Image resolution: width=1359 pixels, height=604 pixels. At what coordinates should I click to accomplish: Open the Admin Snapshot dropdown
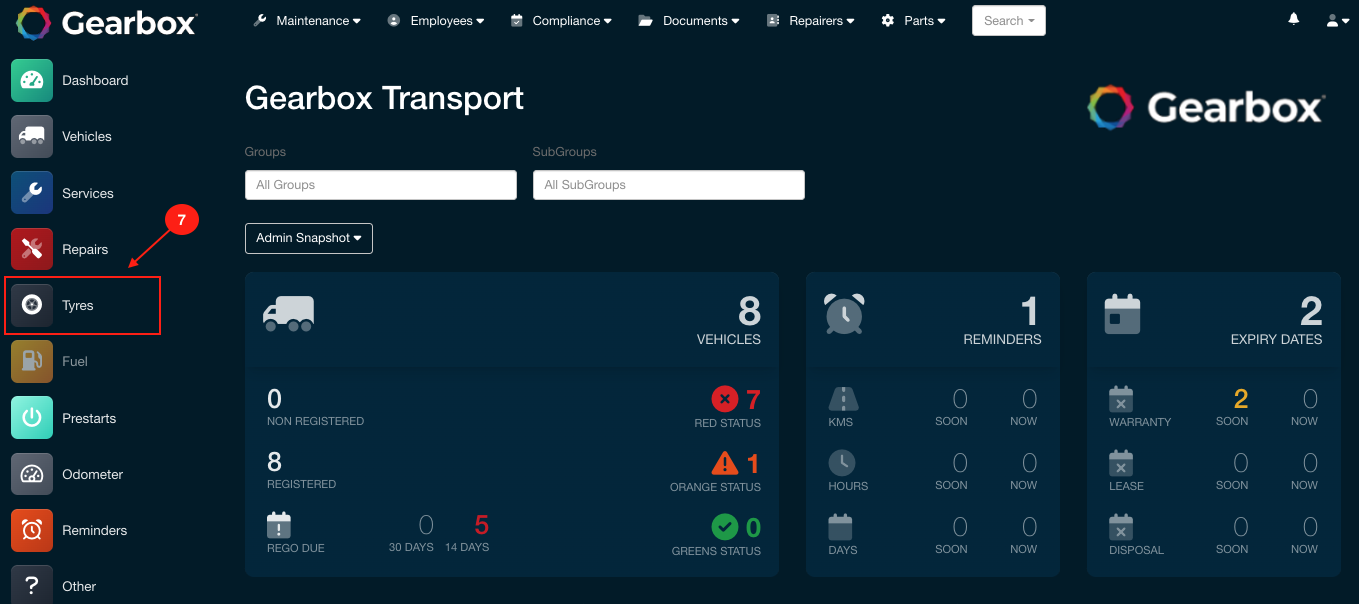click(x=309, y=238)
